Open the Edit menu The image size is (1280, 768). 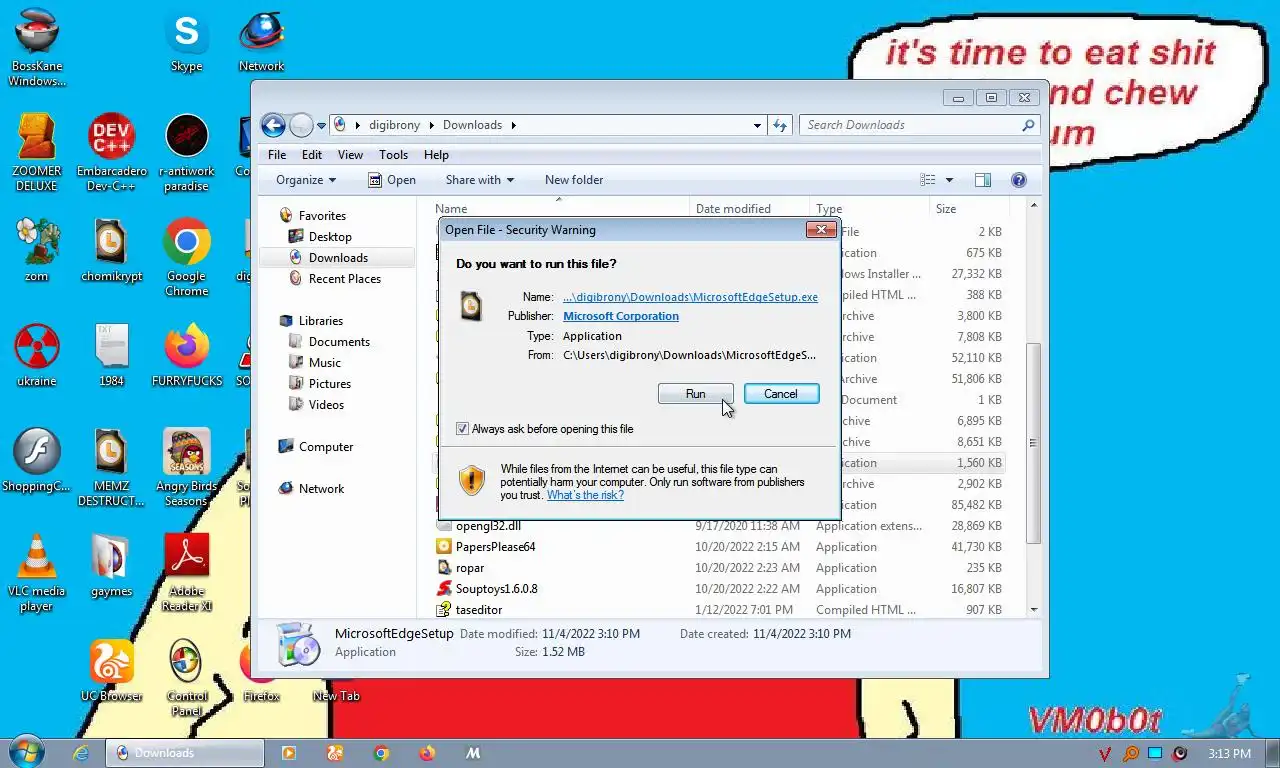point(312,155)
